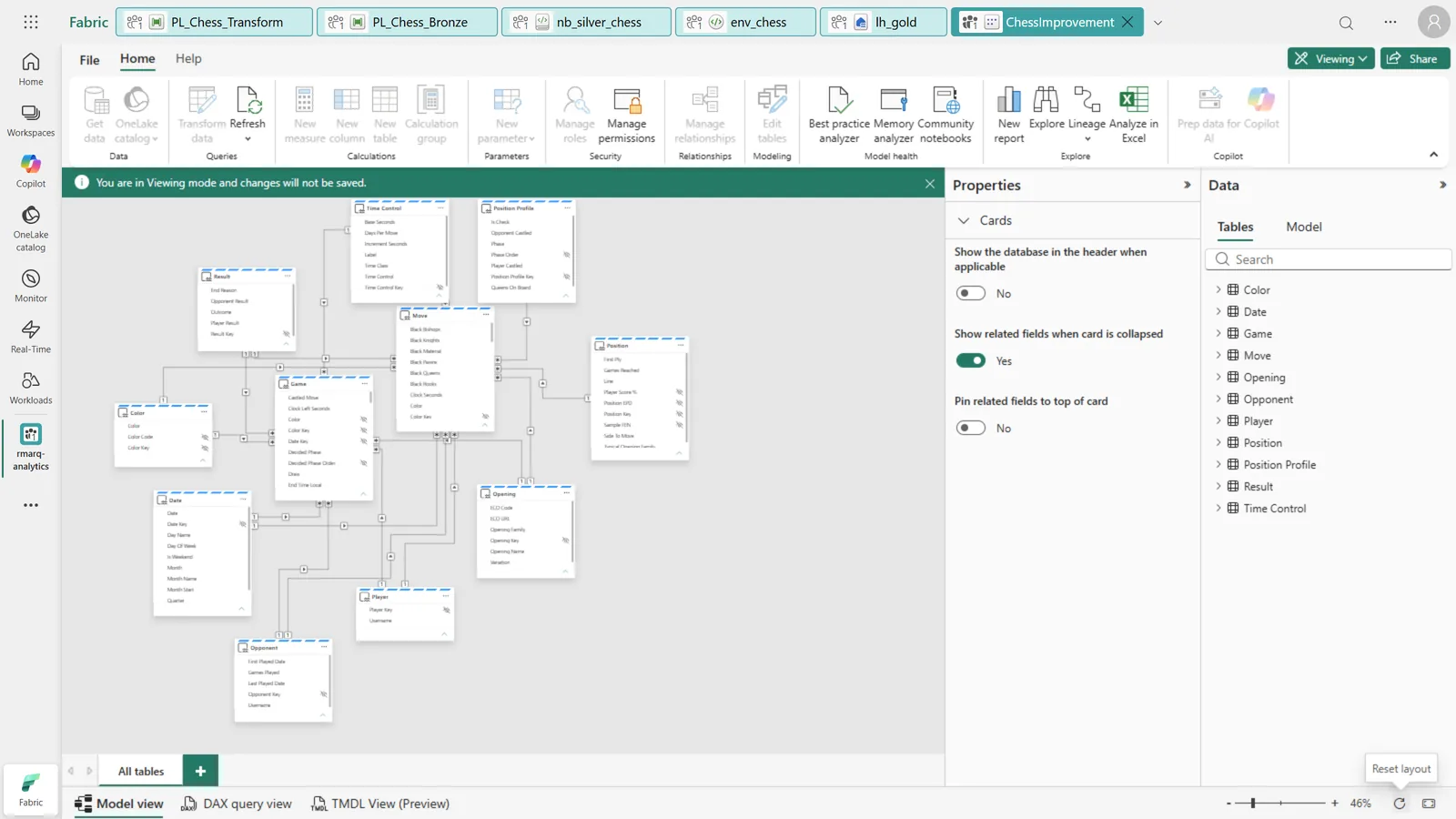Select the Help ribbon tab

click(x=188, y=59)
